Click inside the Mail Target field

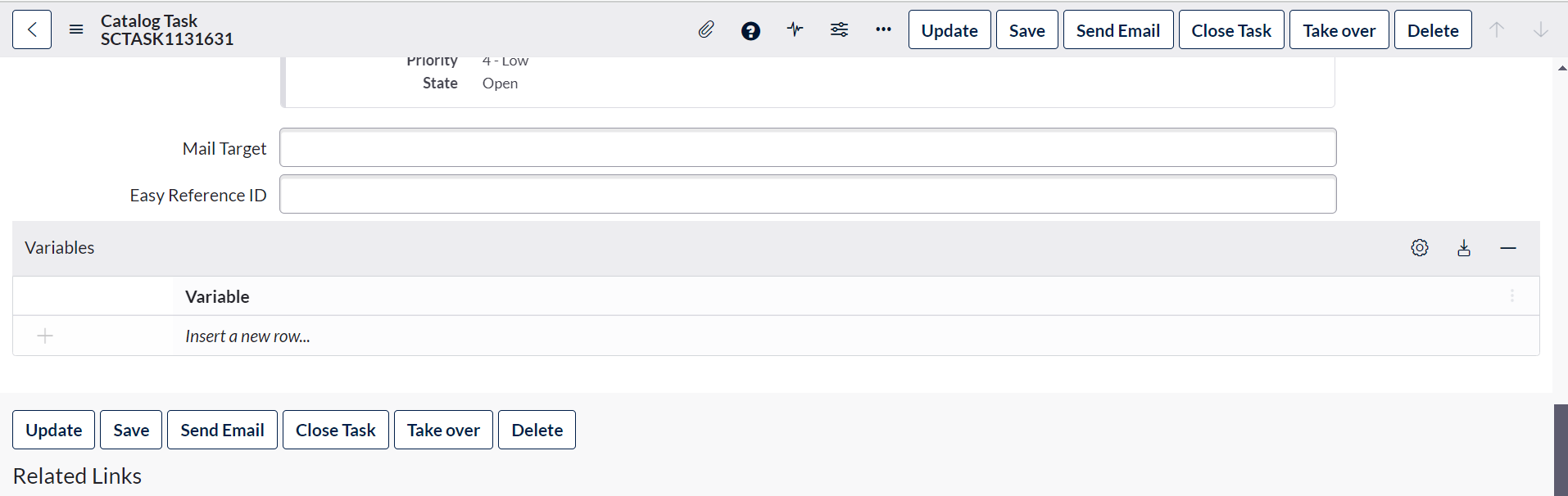pos(807,147)
